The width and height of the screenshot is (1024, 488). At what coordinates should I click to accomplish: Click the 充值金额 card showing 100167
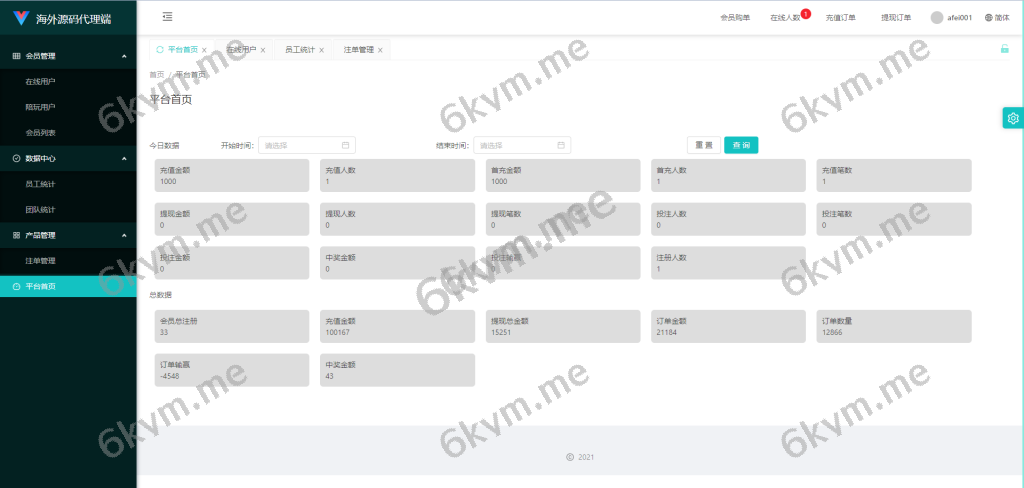(x=397, y=326)
